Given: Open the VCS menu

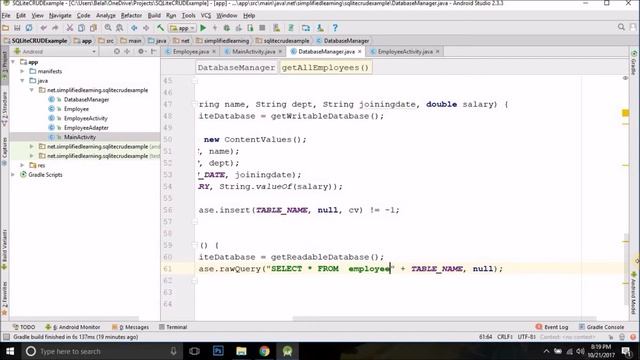Looking at the screenshot, I should click(206, 16).
